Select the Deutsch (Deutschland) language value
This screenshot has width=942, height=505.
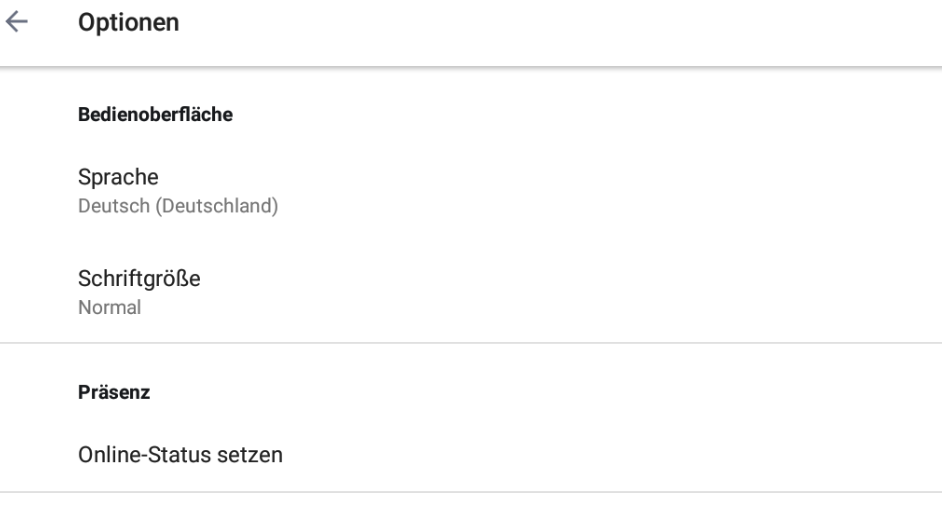point(178,207)
